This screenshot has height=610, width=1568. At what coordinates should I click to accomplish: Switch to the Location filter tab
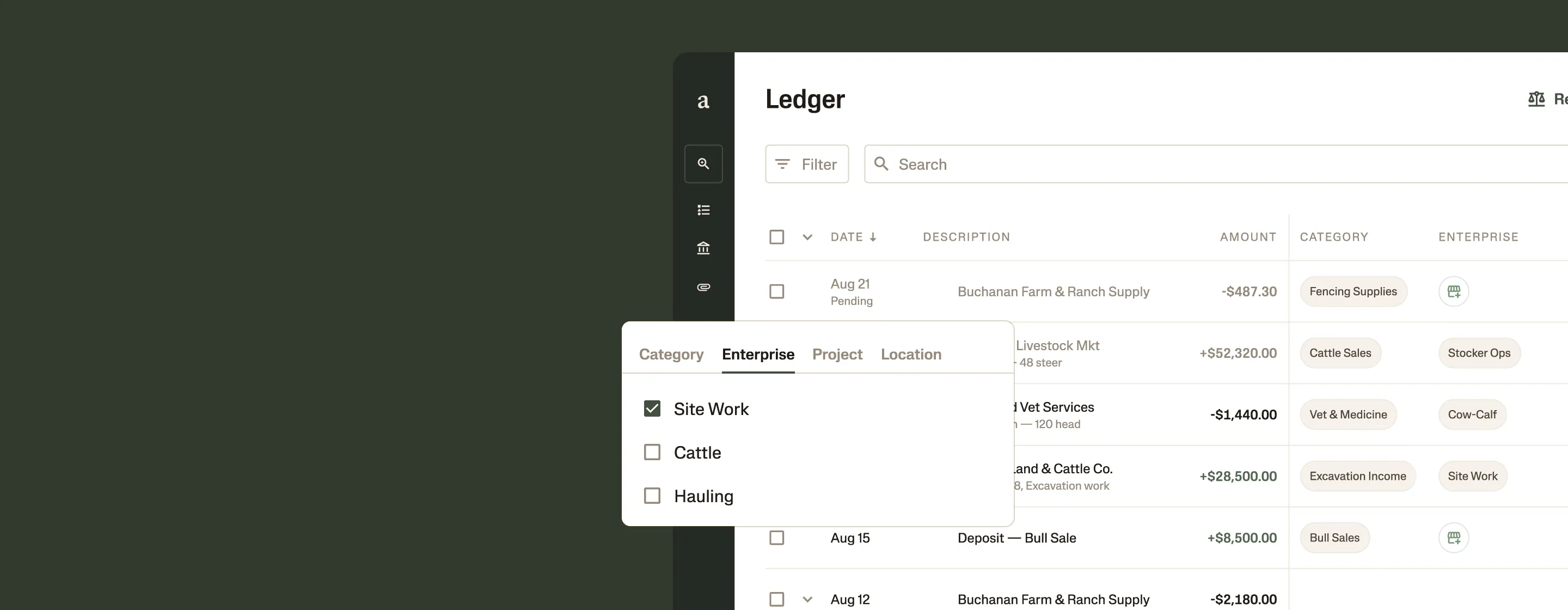point(911,355)
